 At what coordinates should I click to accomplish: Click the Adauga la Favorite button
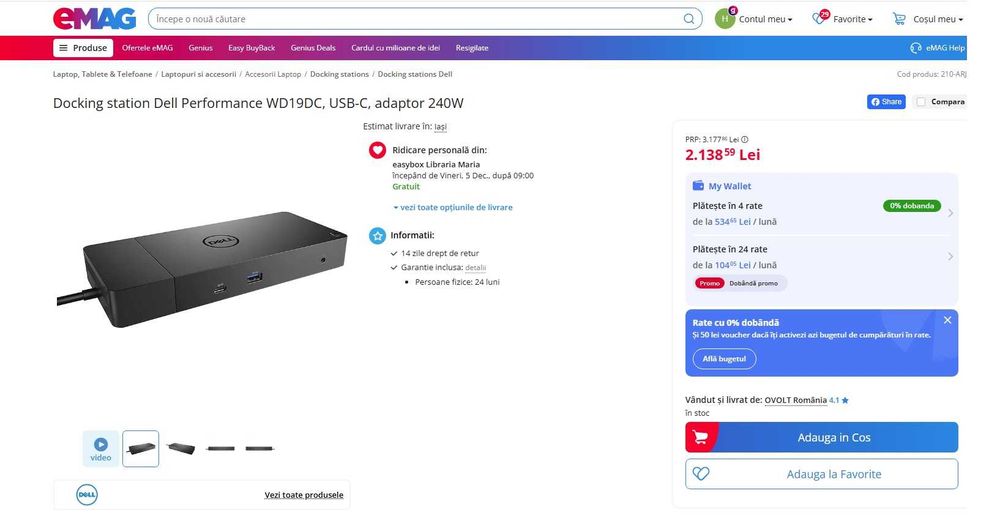click(821, 474)
